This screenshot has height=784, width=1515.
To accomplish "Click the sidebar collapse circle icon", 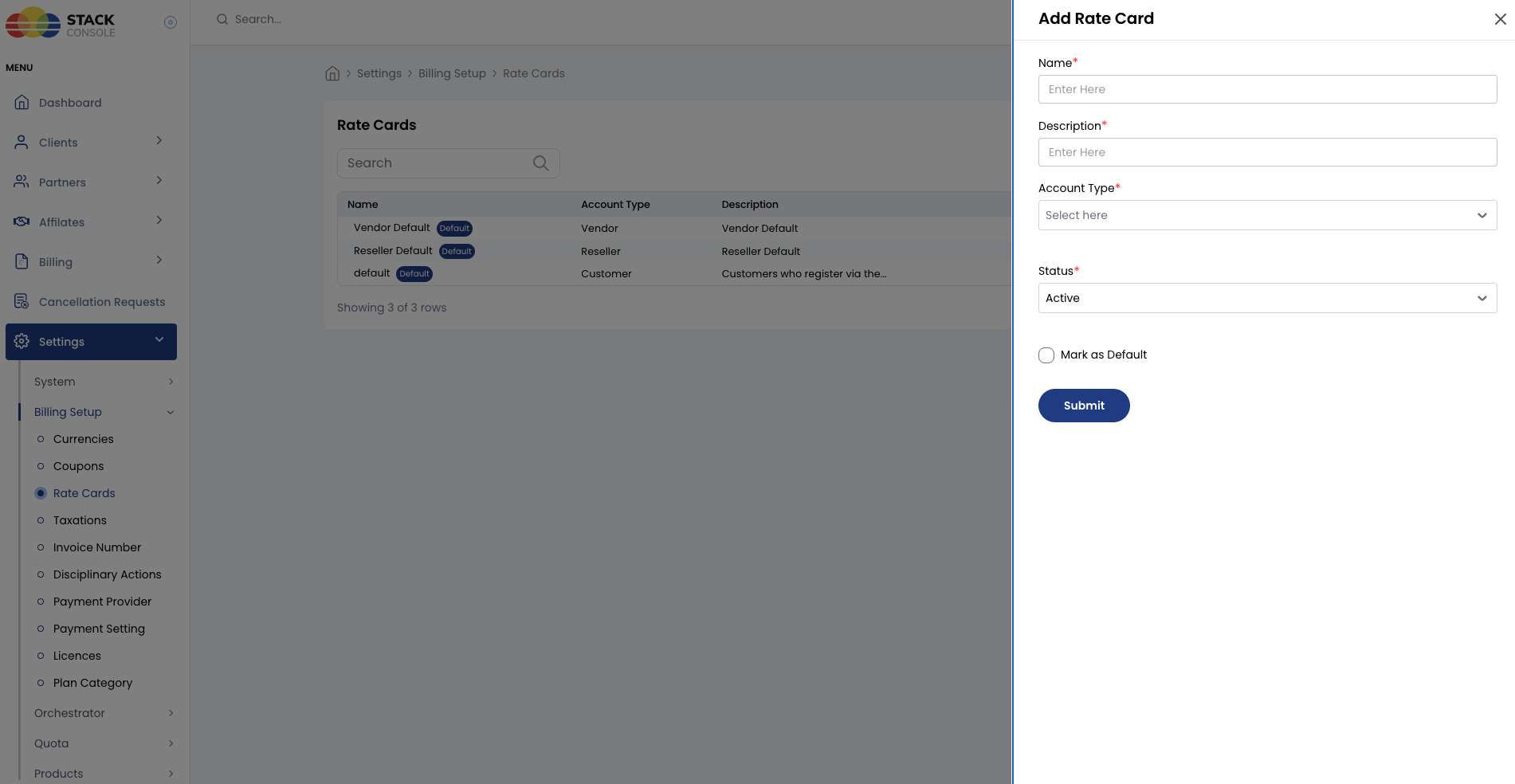I will click(x=171, y=22).
